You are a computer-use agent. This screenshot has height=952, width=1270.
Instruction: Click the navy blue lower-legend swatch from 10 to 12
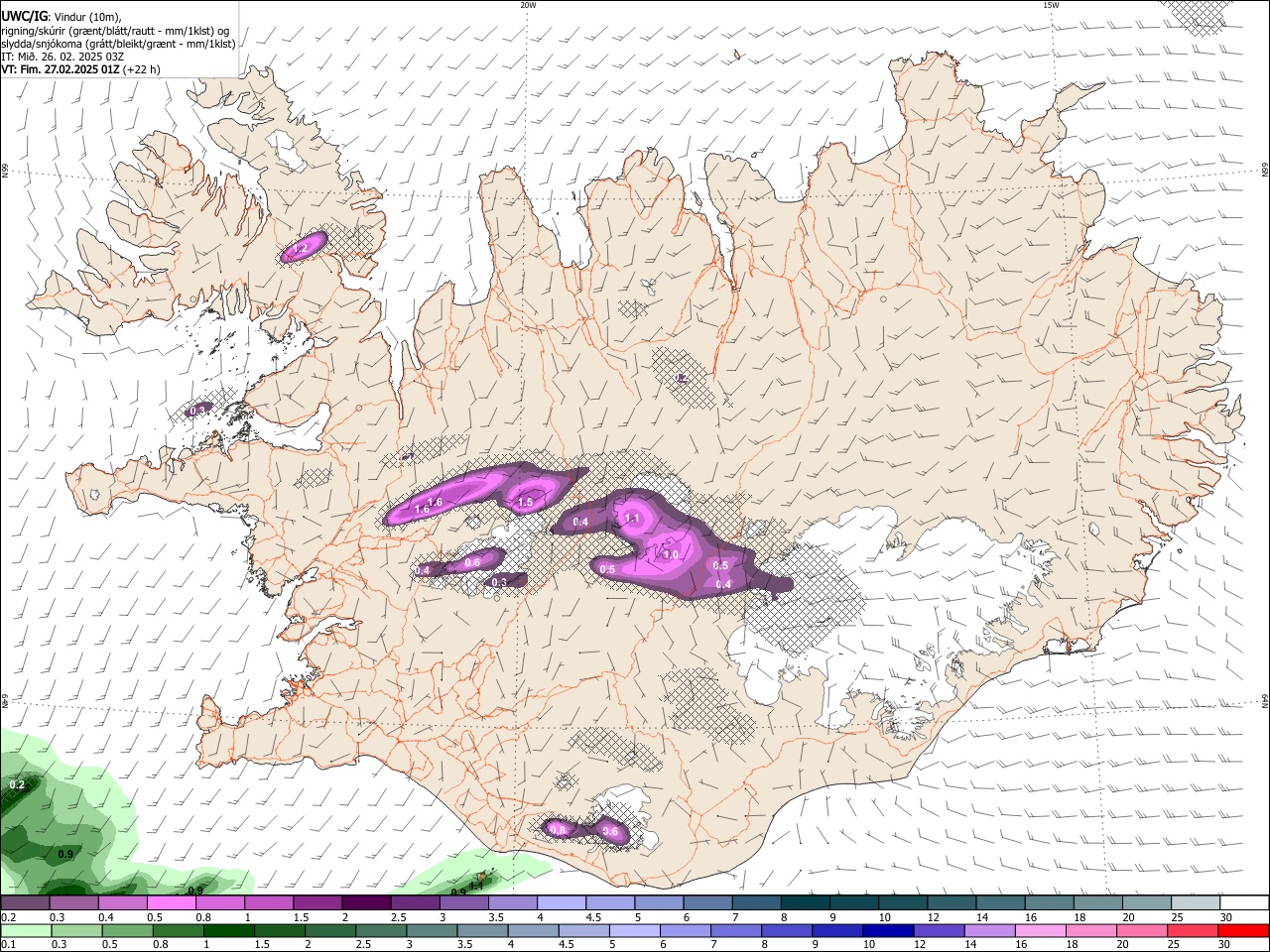(889, 931)
